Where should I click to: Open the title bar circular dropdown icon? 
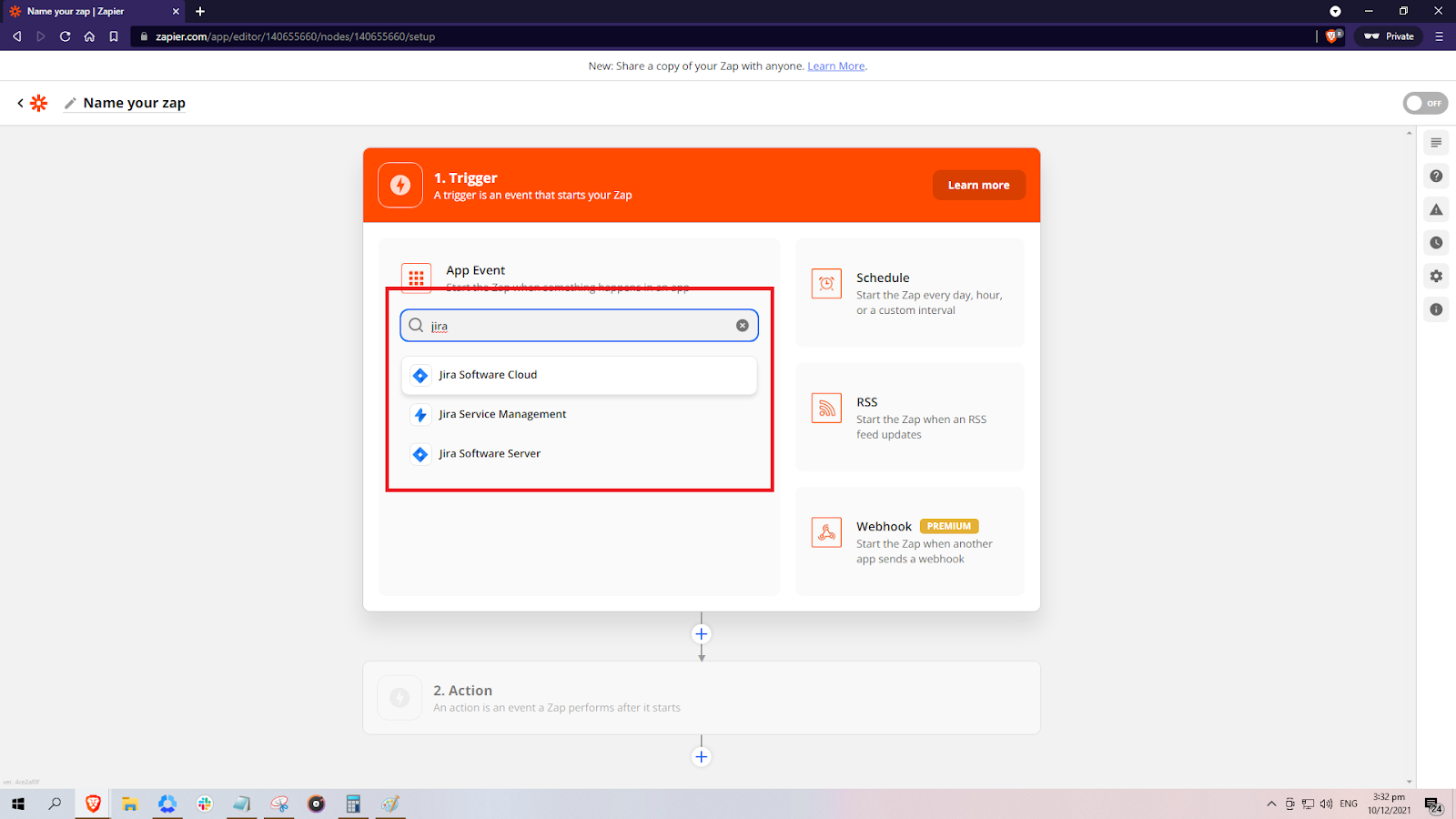pos(1335,12)
